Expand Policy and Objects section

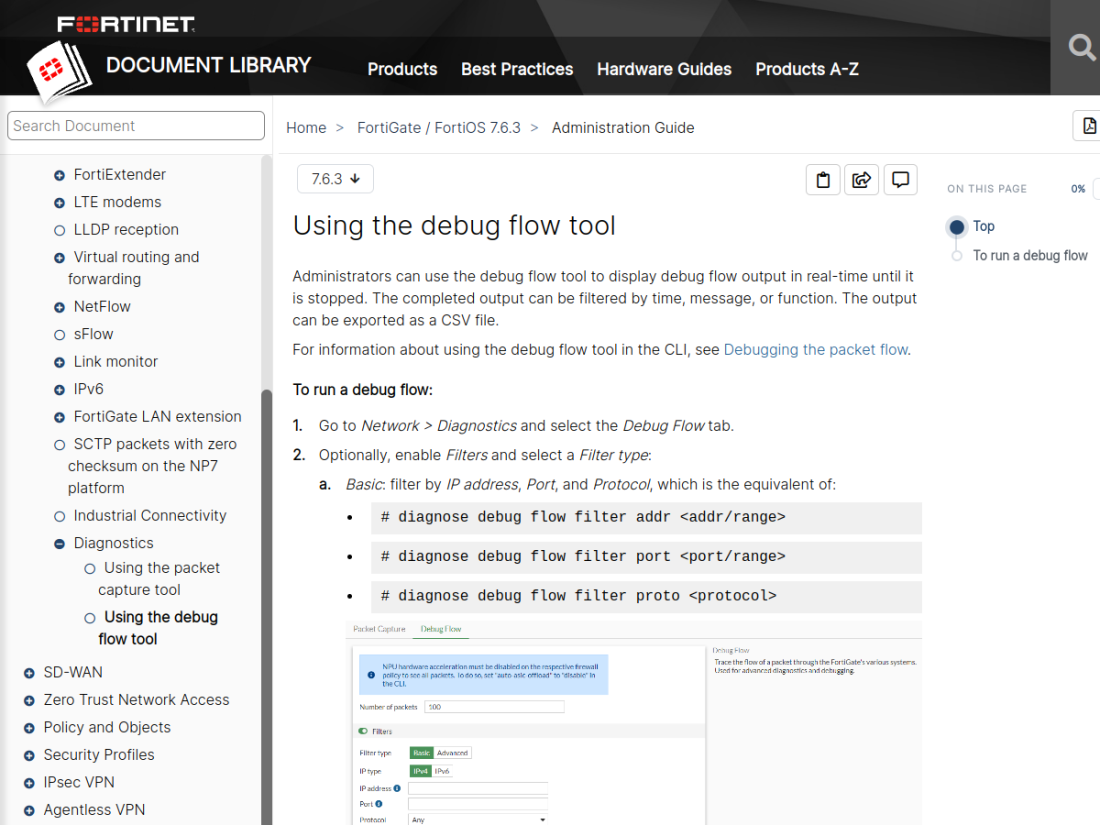tap(29, 728)
